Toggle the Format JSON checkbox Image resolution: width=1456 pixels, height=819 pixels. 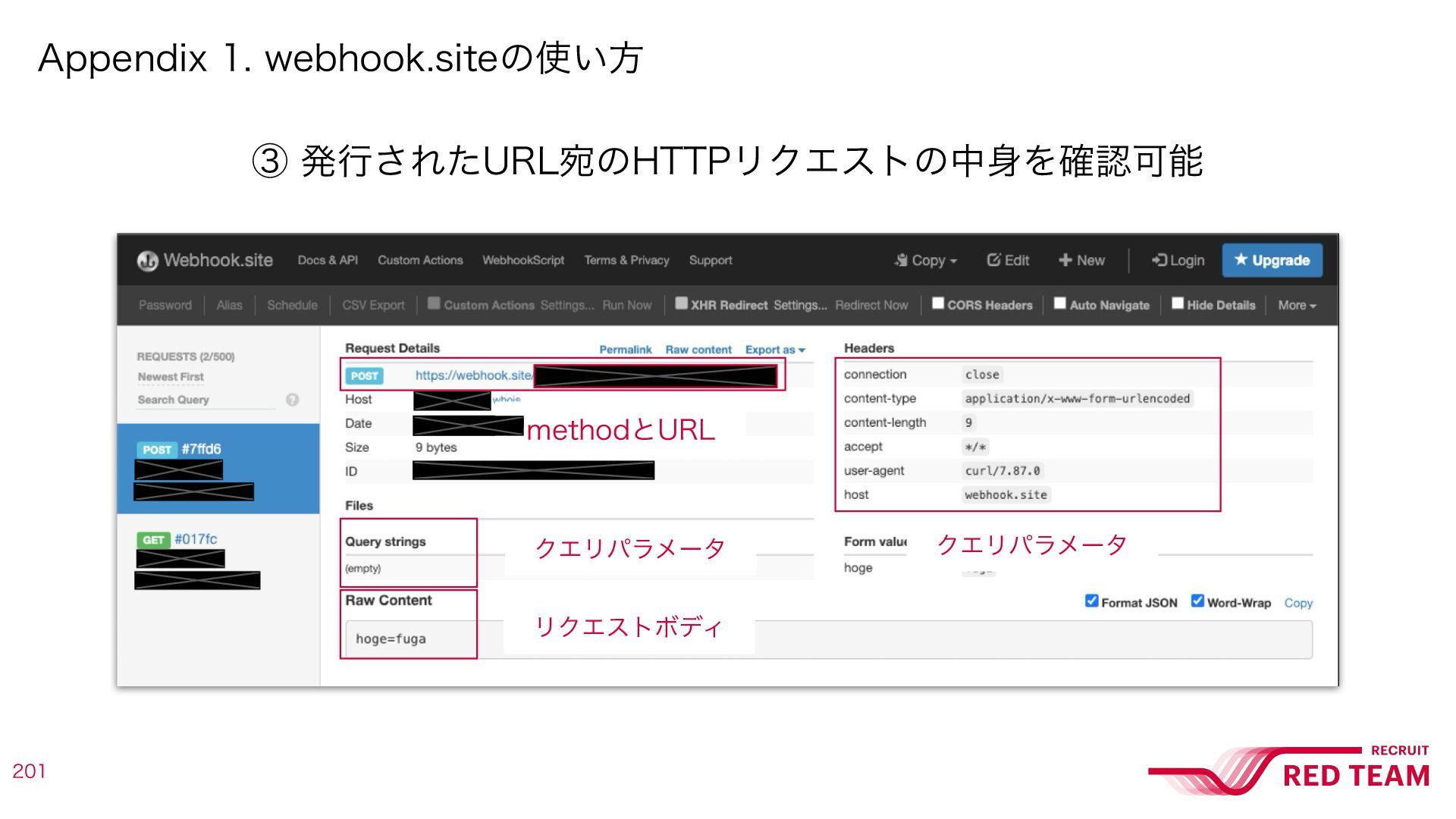point(1091,601)
